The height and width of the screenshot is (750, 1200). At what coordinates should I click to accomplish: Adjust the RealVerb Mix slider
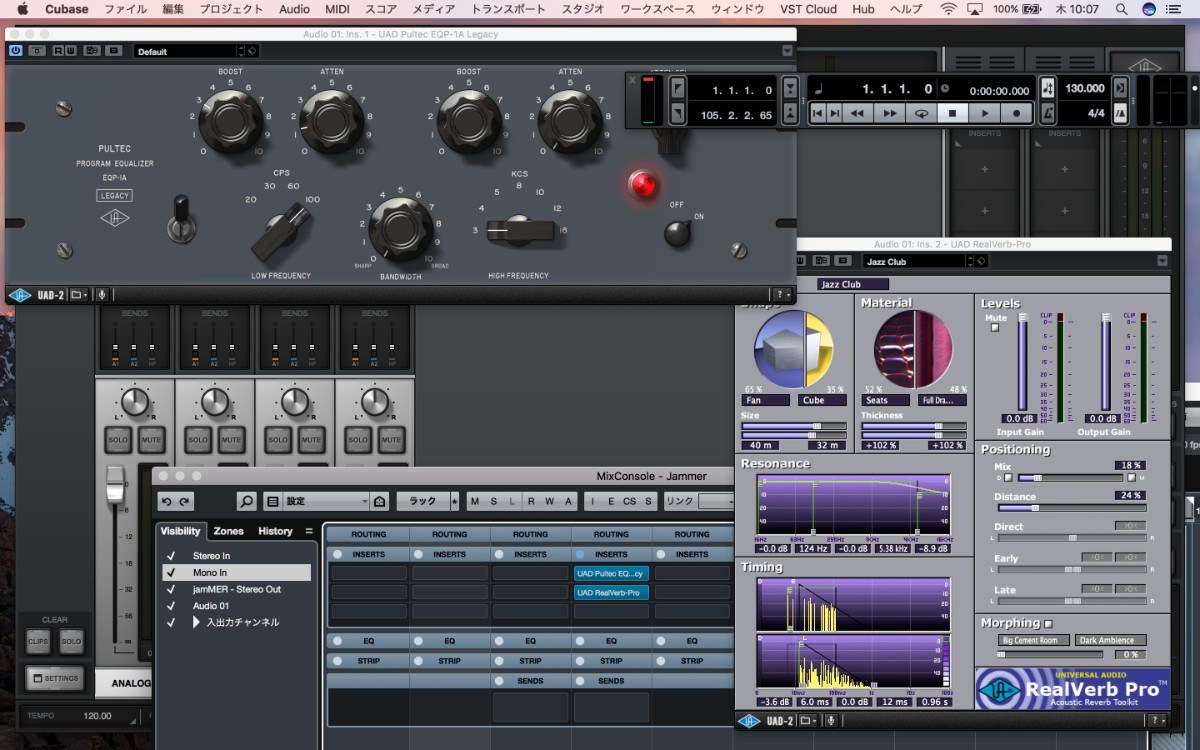pyautogui.click(x=1072, y=478)
